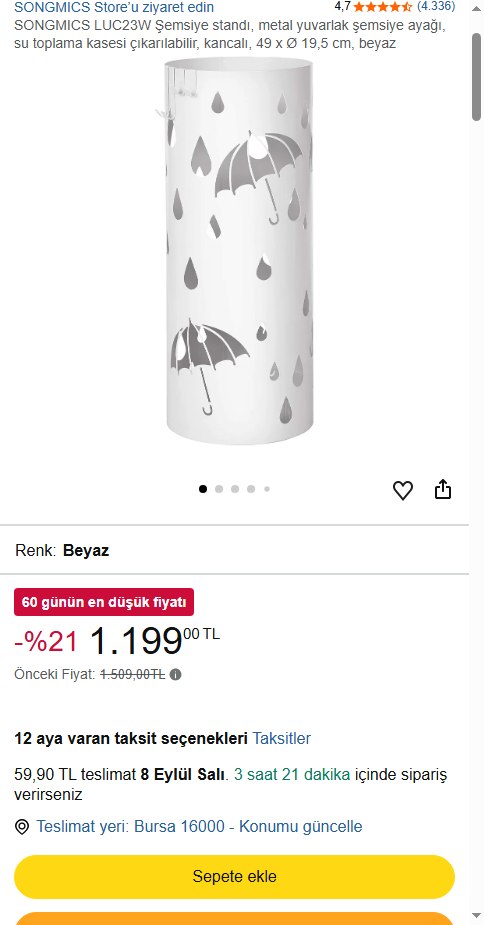Visit the SONGMICS Store link
This screenshot has width=484, height=925.
(x=114, y=7)
